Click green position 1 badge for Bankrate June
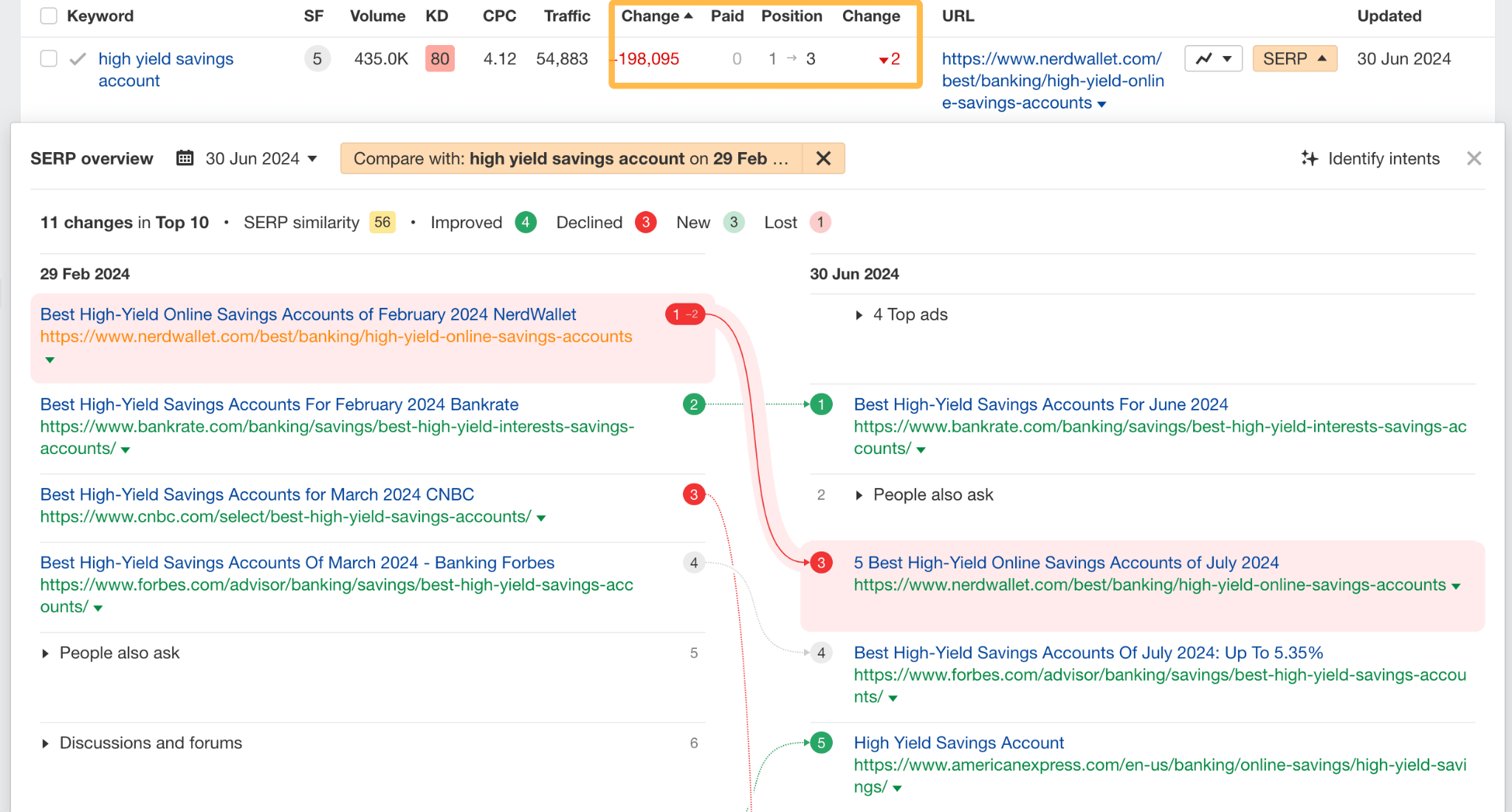The height and width of the screenshot is (812, 1512). 821,405
